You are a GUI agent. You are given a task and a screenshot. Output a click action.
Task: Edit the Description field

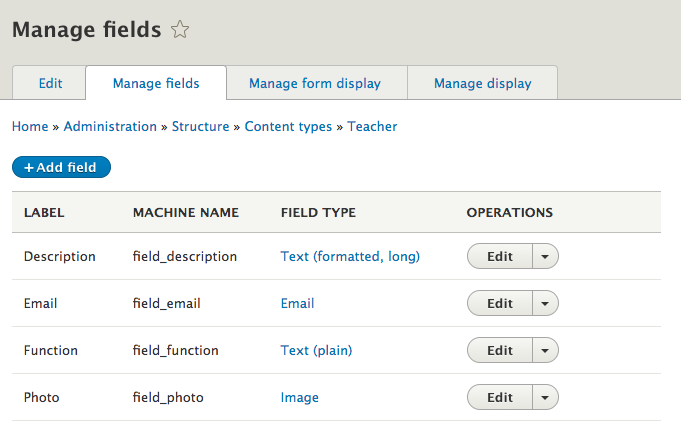click(500, 257)
